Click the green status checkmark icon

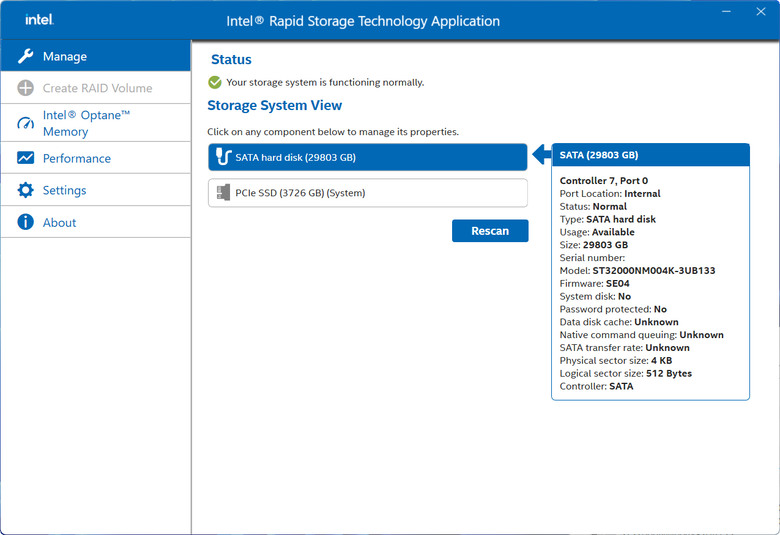point(215,82)
